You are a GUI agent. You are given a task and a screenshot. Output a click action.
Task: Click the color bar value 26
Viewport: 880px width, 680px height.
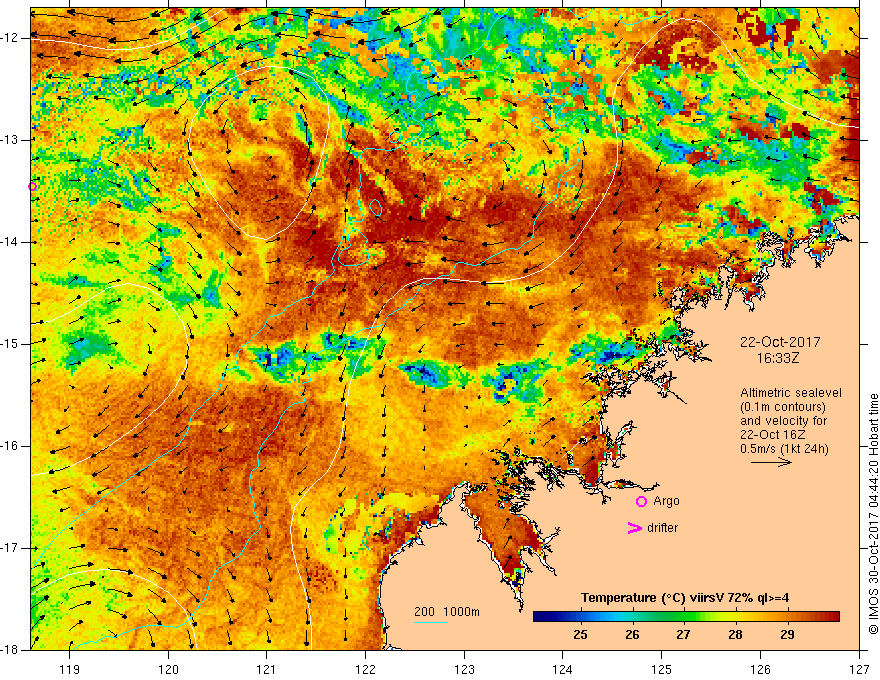(x=632, y=635)
